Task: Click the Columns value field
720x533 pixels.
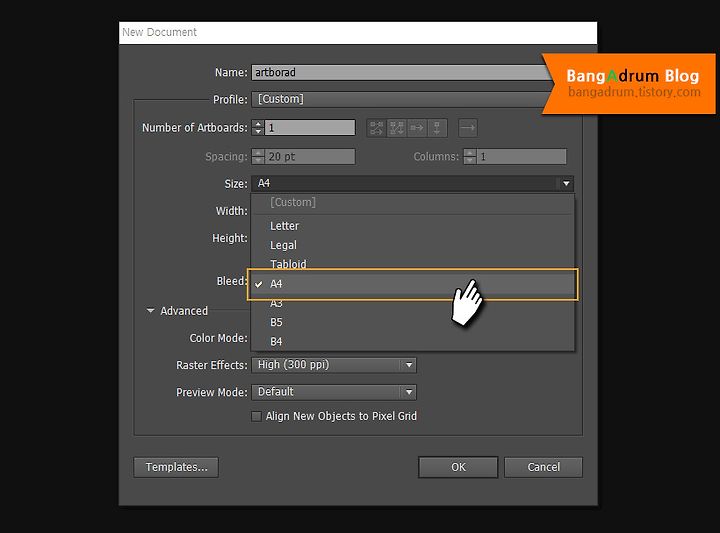Action: coord(522,157)
